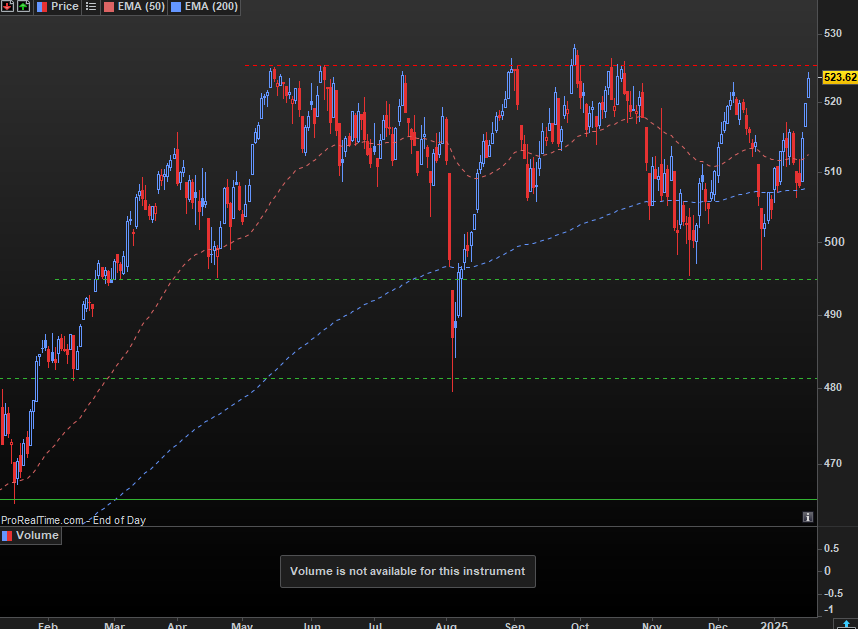858x629 pixels.
Task: Click the 490 price axis label
Action: coord(834,314)
